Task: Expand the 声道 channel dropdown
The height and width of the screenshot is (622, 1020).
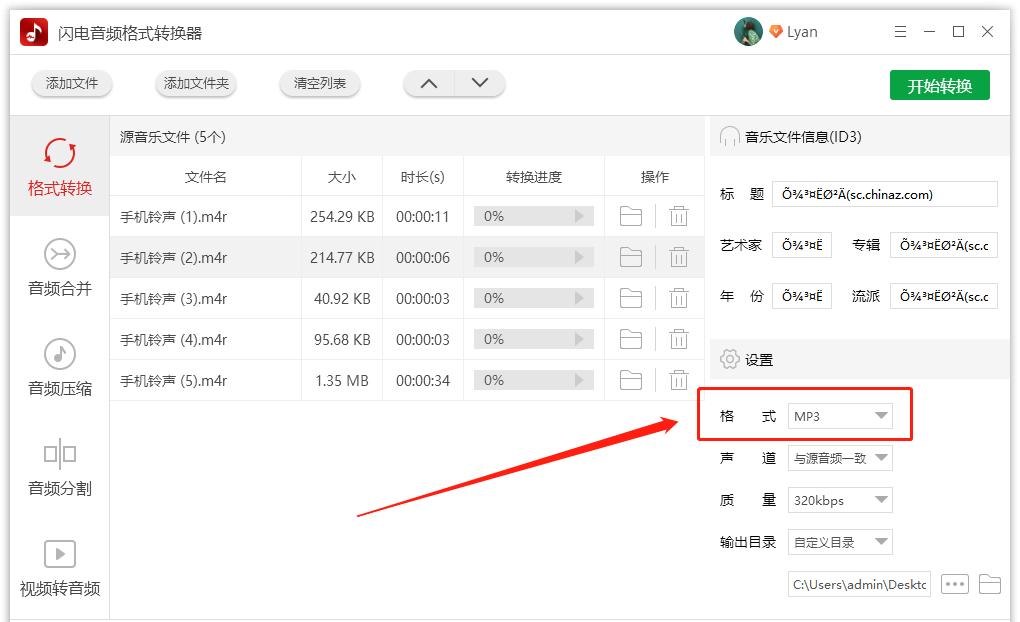Action: [840, 458]
